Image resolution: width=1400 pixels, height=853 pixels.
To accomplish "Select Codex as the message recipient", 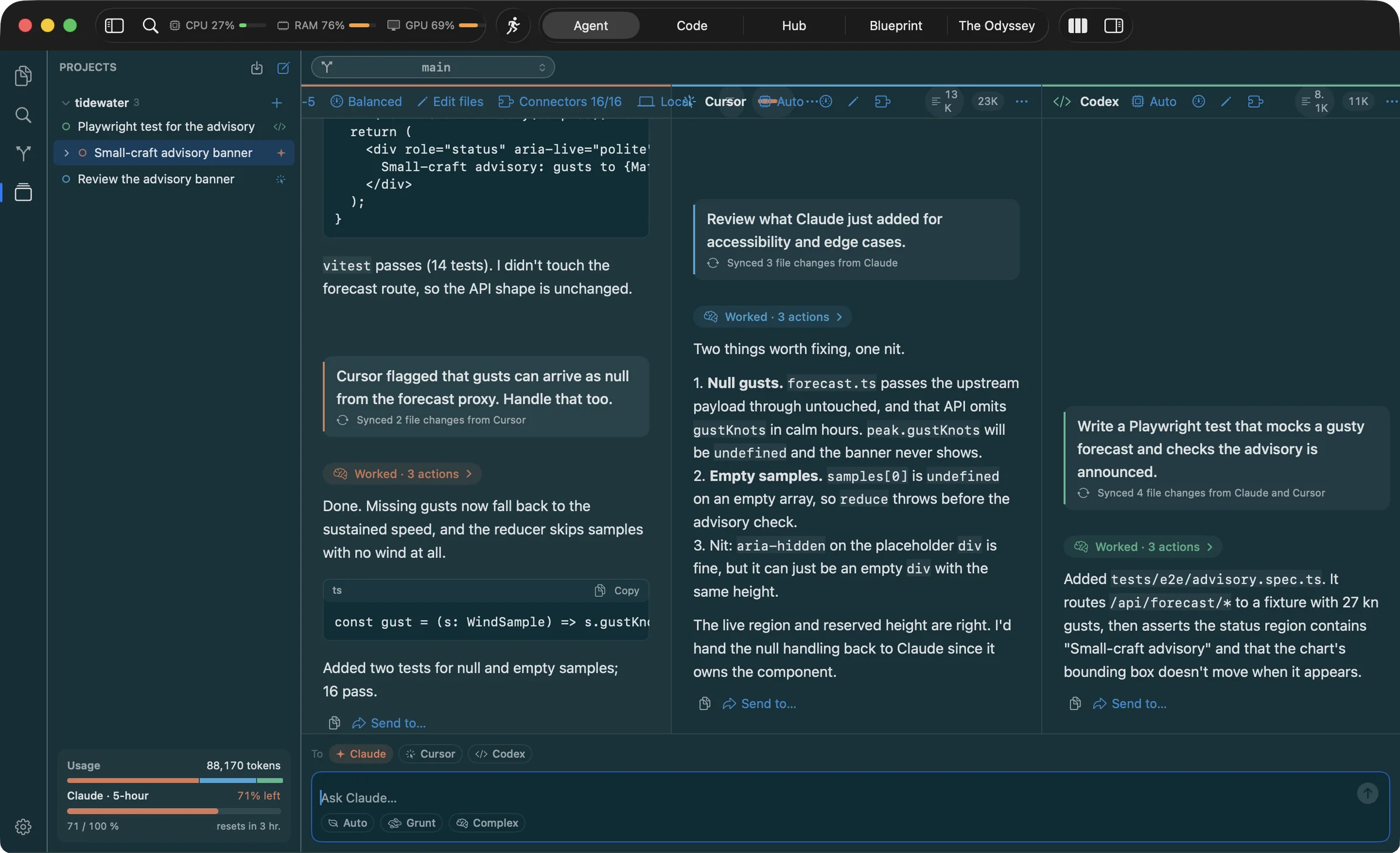I will click(x=500, y=754).
